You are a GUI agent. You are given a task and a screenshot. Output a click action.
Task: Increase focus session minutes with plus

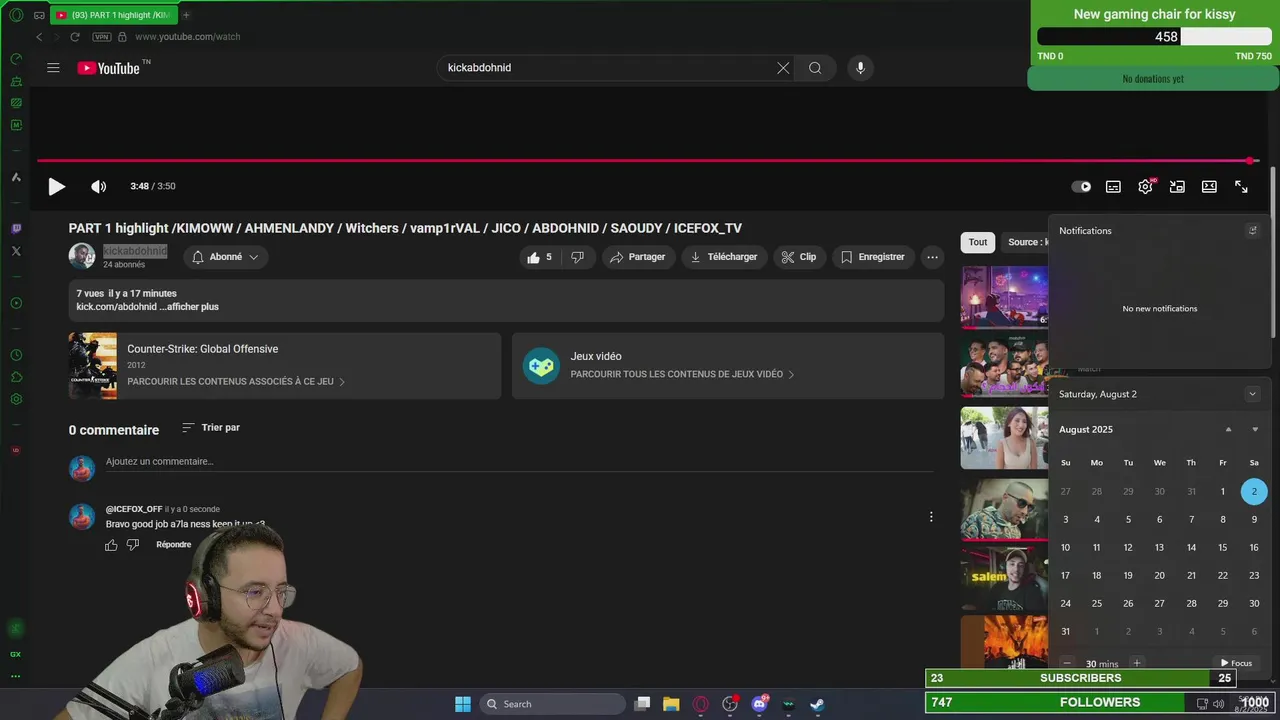pyautogui.click(x=1136, y=663)
